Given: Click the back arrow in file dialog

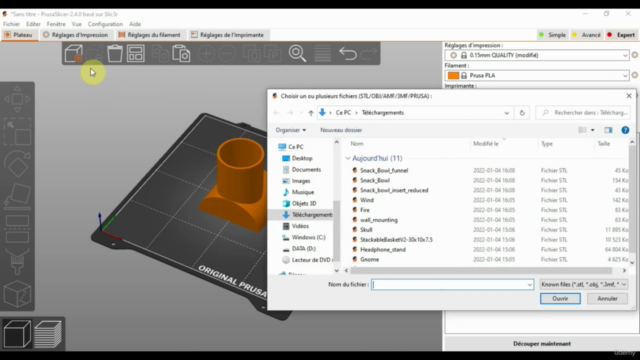Looking at the screenshot, I should (x=276, y=113).
